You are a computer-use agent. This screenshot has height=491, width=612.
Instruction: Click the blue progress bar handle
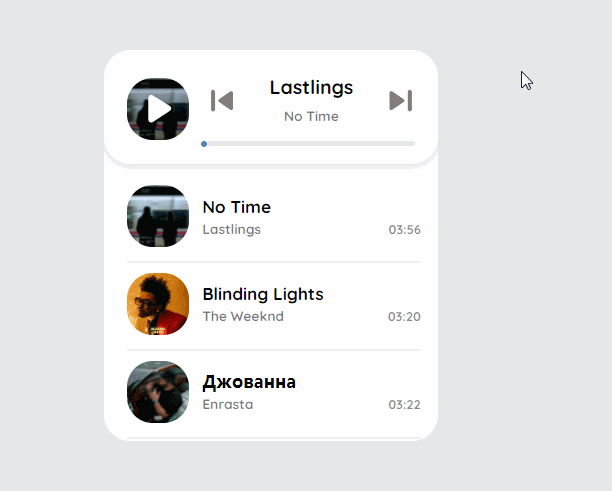[204, 144]
